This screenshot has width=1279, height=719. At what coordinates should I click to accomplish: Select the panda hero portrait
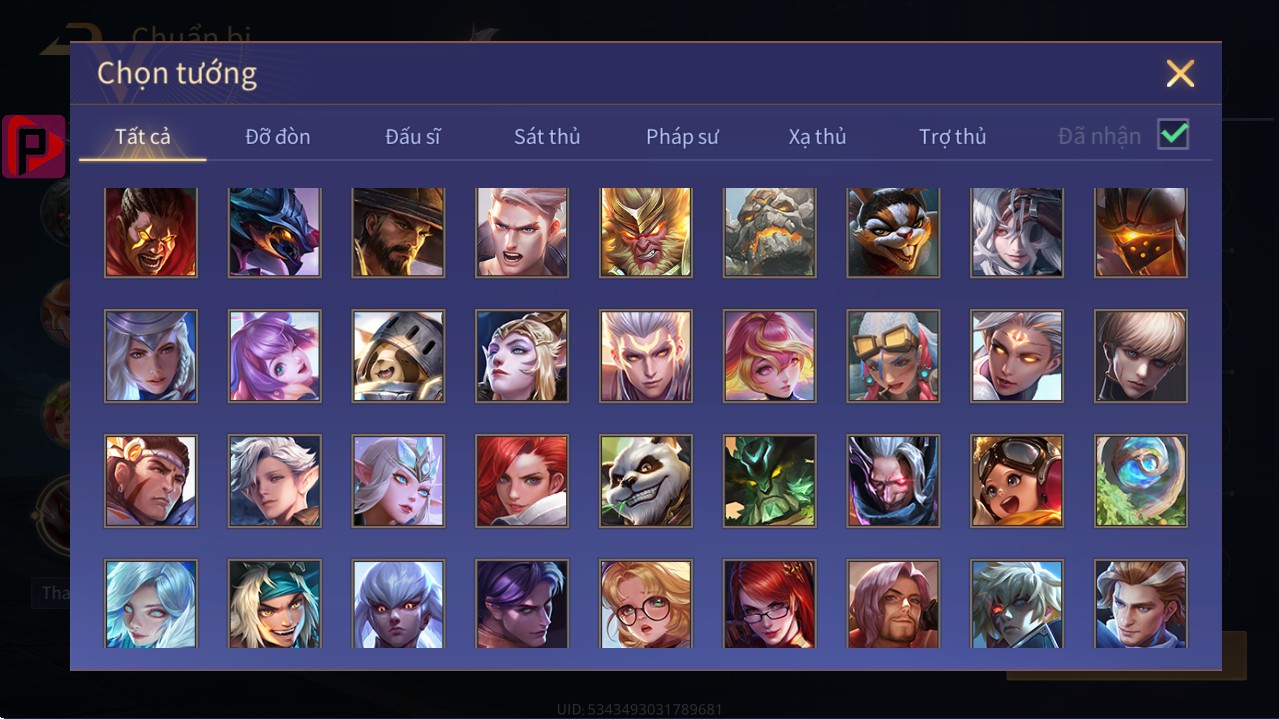[646, 481]
